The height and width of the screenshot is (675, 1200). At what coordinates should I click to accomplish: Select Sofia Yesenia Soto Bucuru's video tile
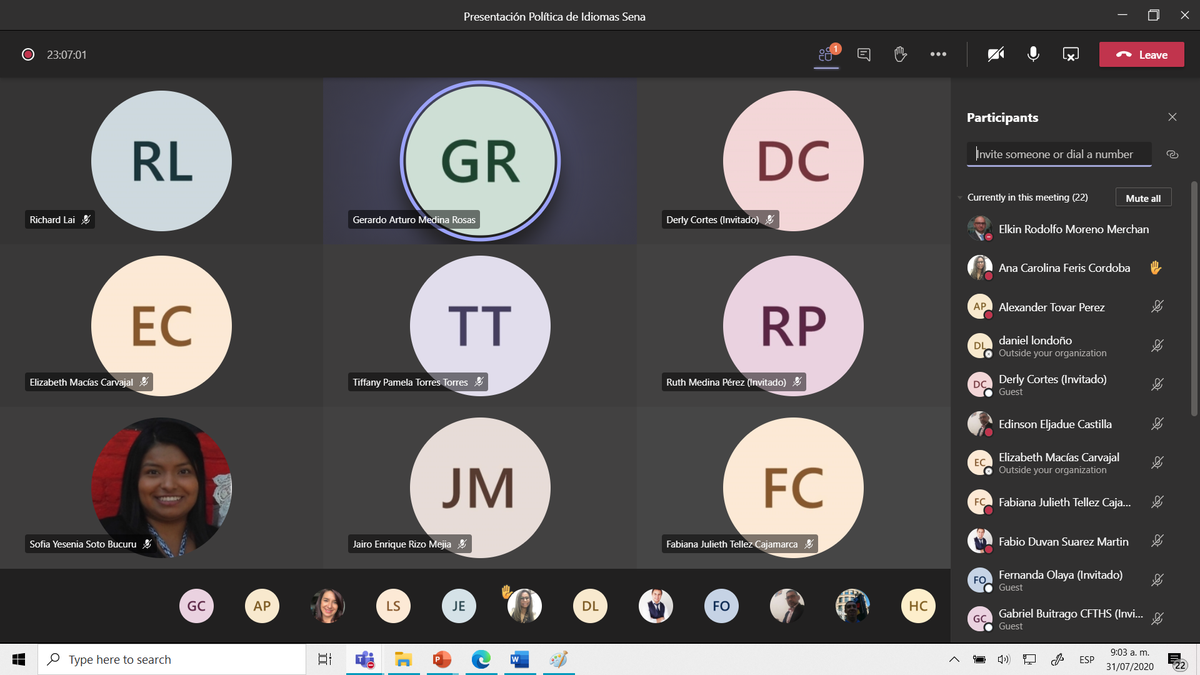click(x=161, y=487)
